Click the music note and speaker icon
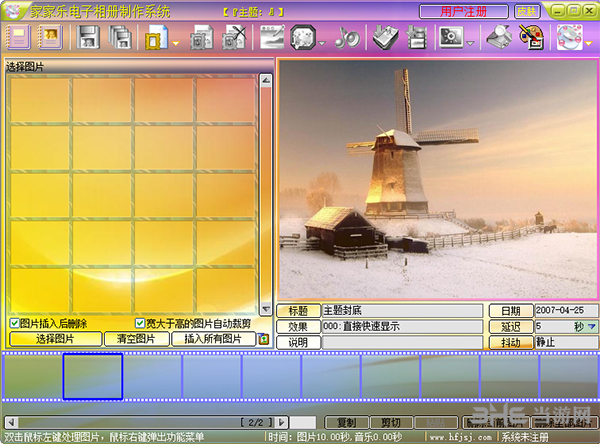Screen dimensions: 600x444 pos(347,37)
